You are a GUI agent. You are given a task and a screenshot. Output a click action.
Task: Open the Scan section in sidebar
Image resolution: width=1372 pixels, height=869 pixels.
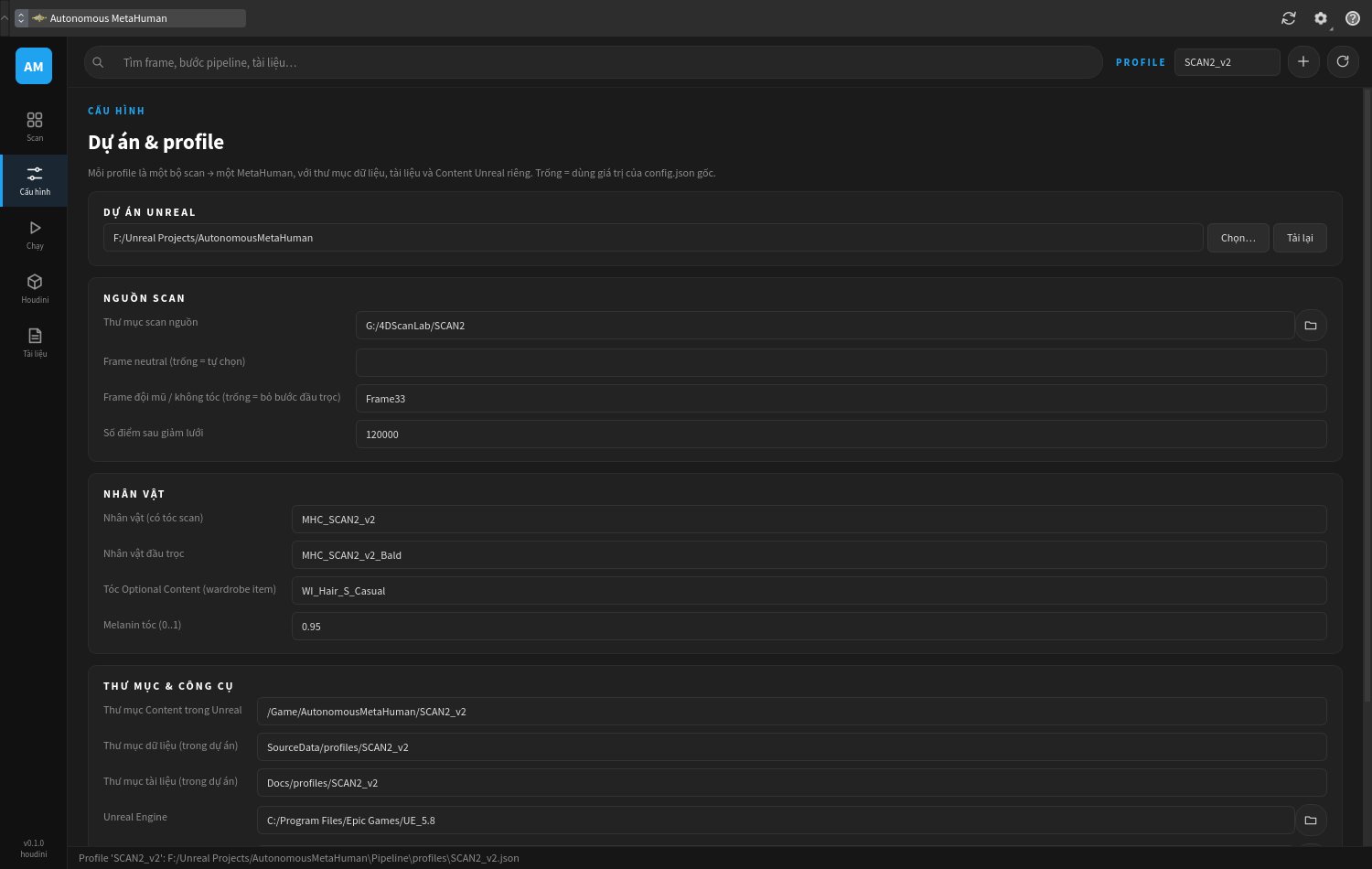(x=34, y=127)
